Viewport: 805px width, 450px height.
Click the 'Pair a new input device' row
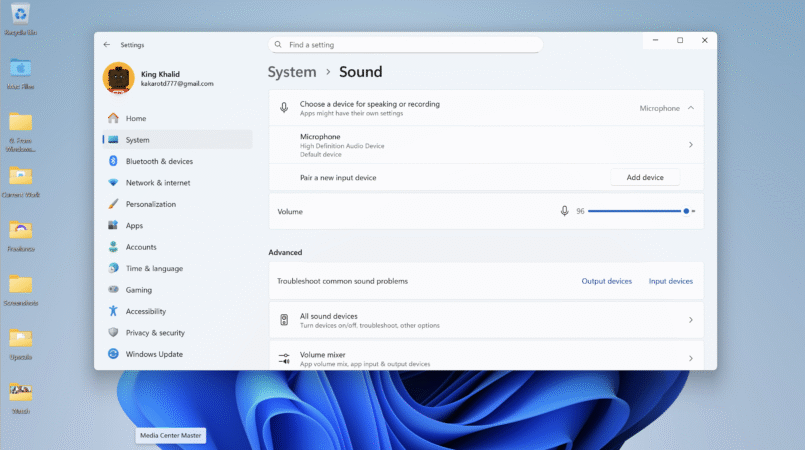[x=486, y=178]
